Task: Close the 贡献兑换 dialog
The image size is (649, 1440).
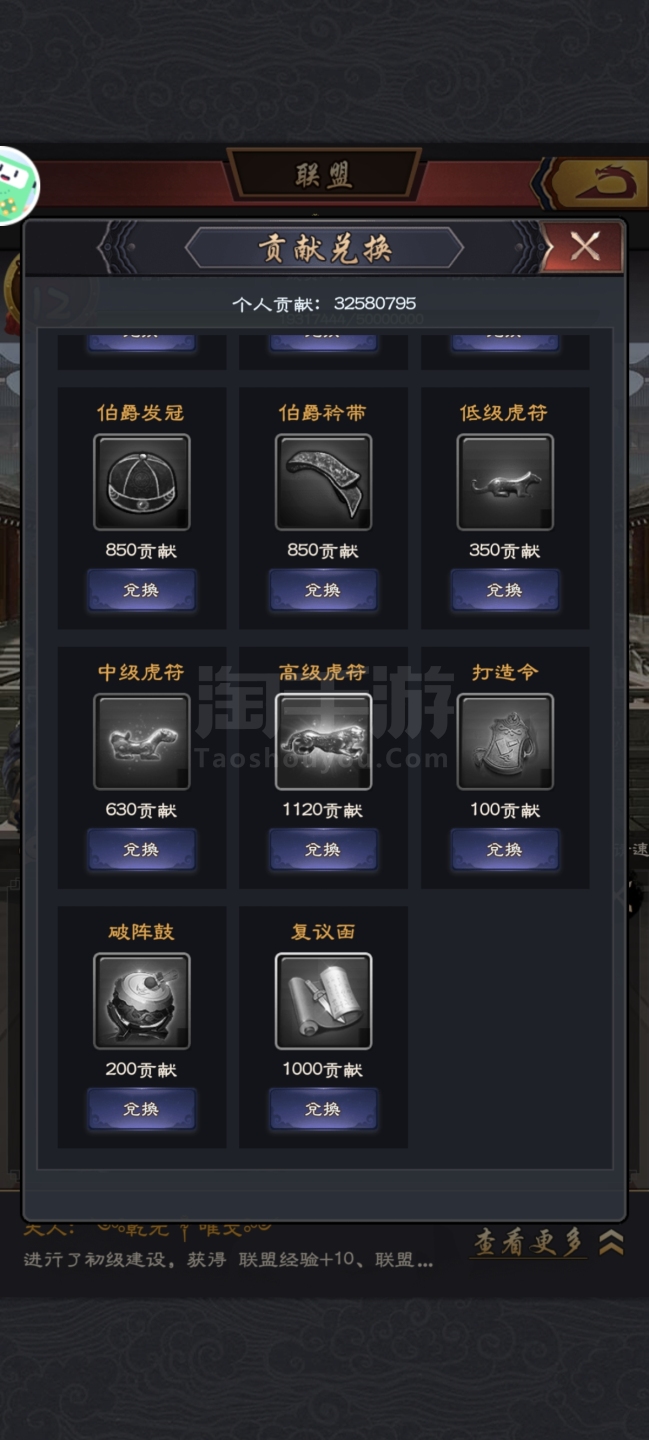Action: pyautogui.click(x=585, y=246)
